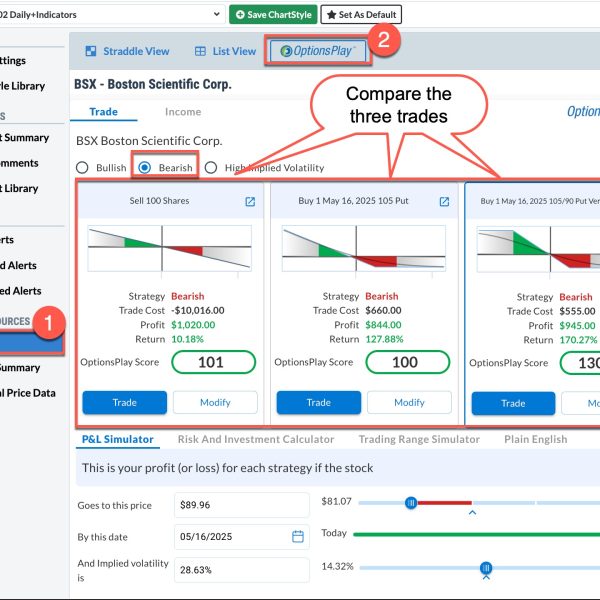Click the plus icon on Save ChartStyle
Screen dimensions: 600x600
240,15
